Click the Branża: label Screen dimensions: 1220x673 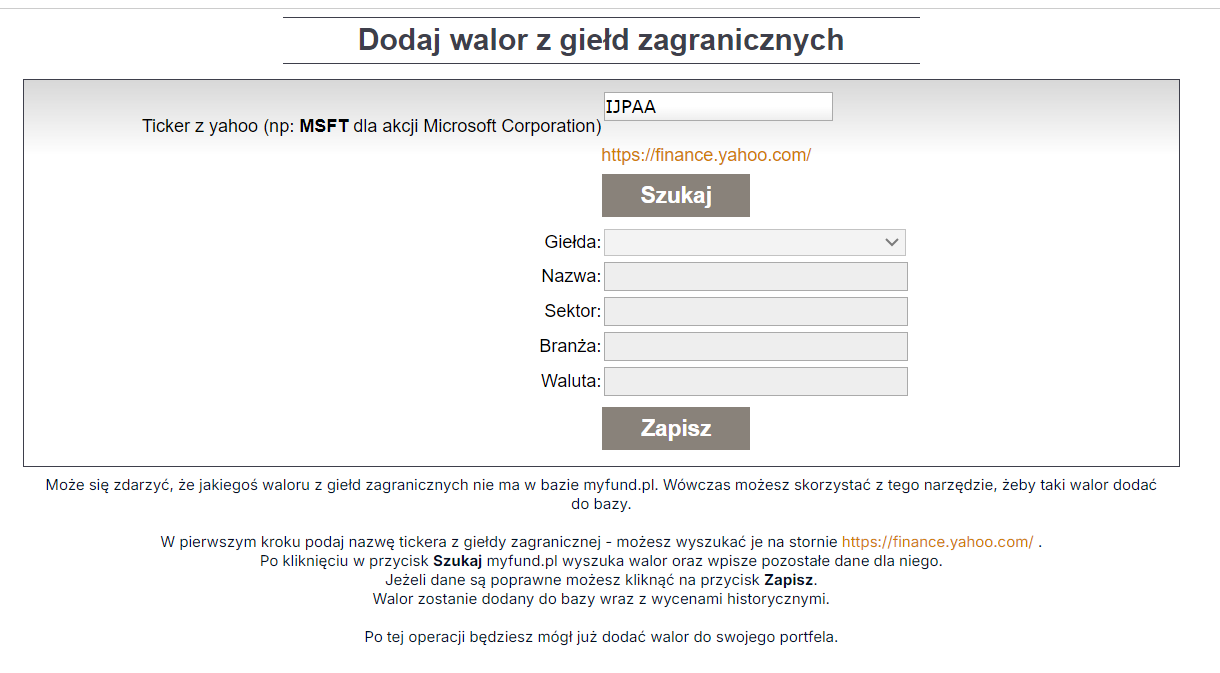[570, 346]
